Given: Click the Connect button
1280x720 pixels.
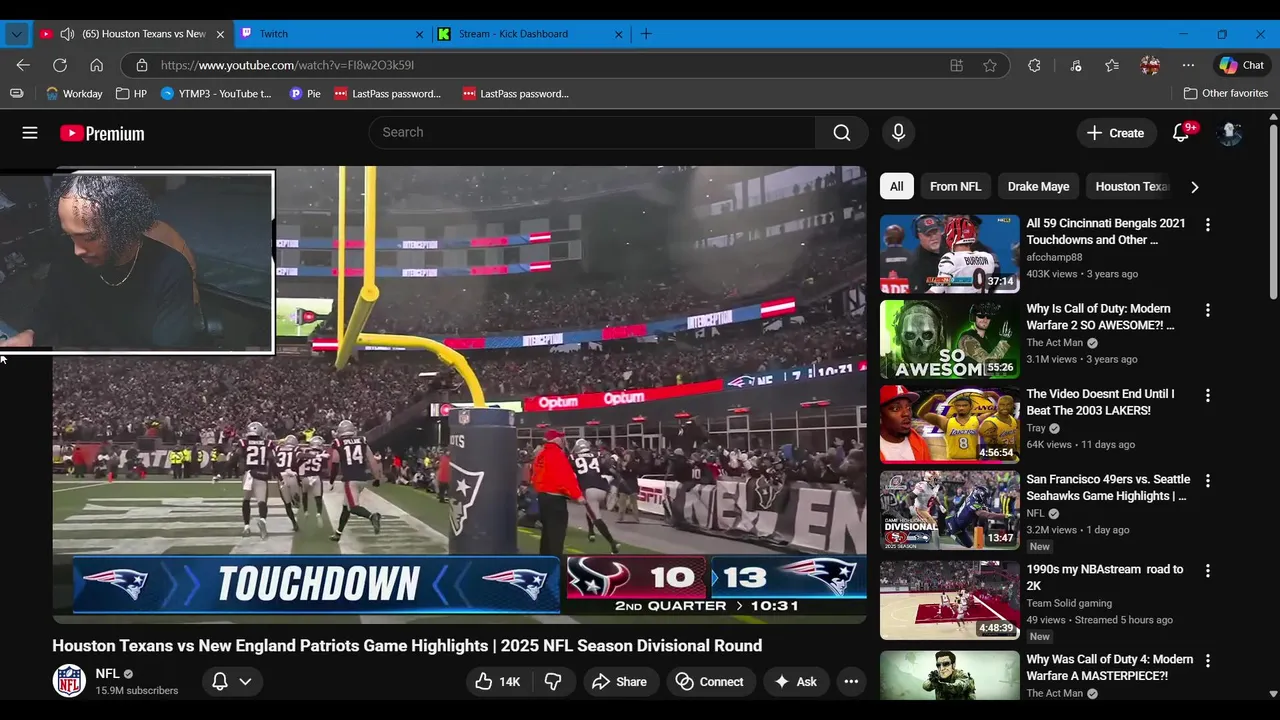Looking at the screenshot, I should tap(711, 682).
